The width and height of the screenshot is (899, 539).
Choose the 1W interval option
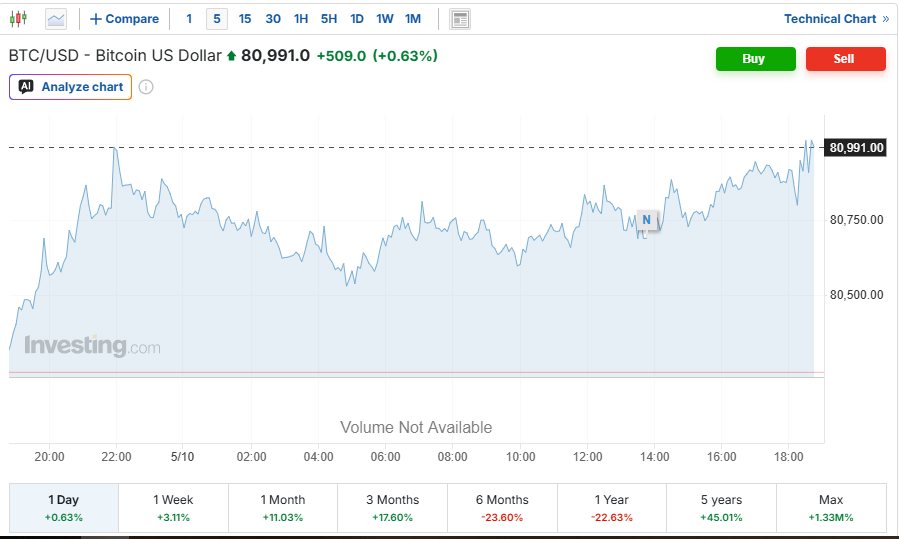pyautogui.click(x=385, y=19)
